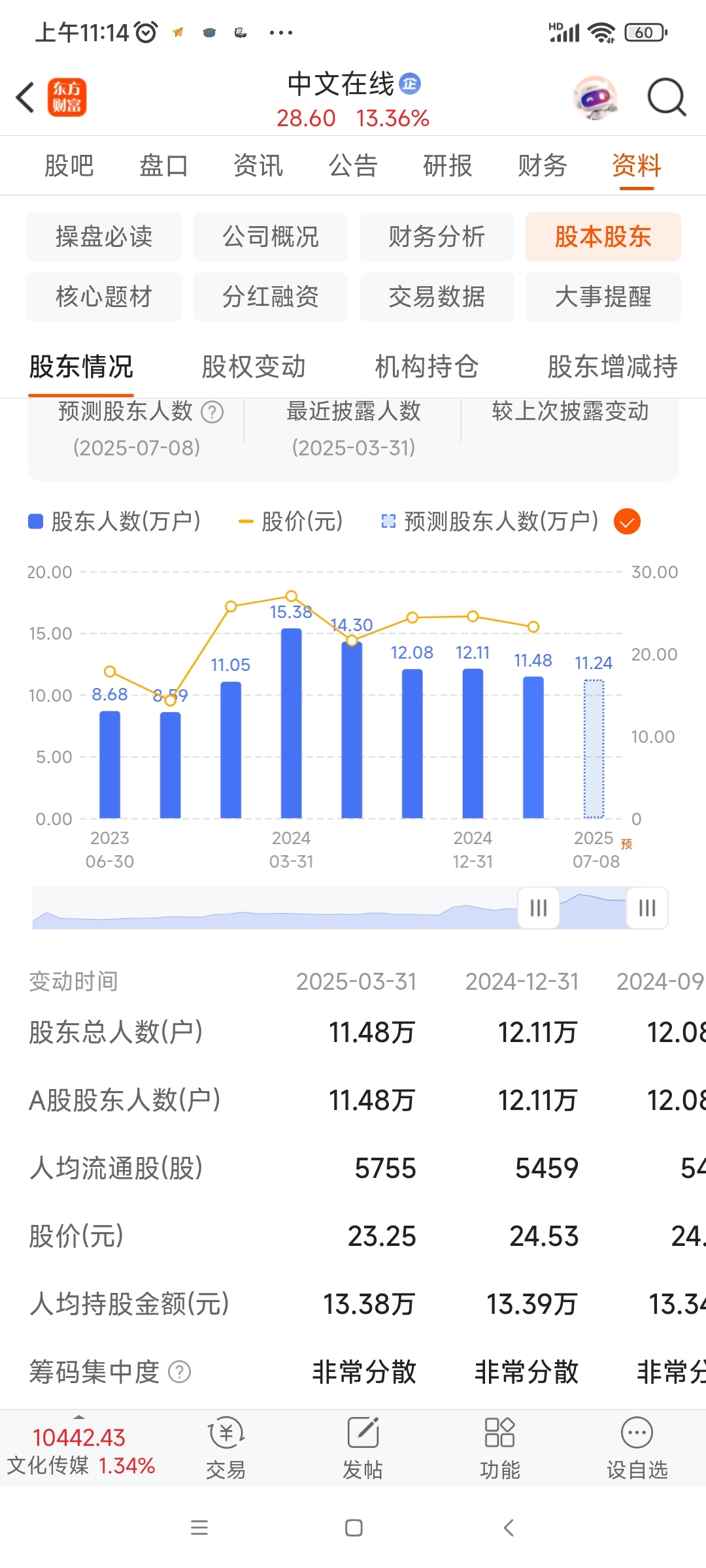Screen dimensions: 706x1568
Task: Select 股东情况 sub-tab
Action: coord(81,367)
